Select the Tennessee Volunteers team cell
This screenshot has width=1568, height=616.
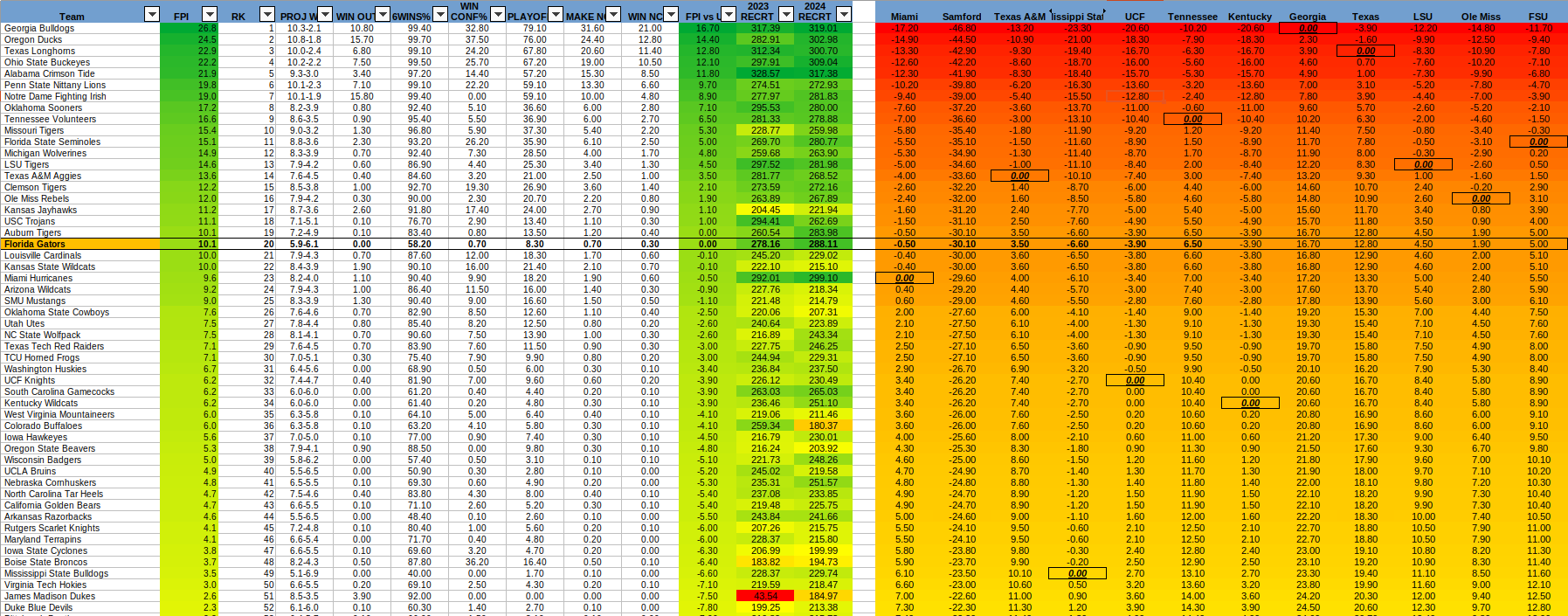(80, 119)
